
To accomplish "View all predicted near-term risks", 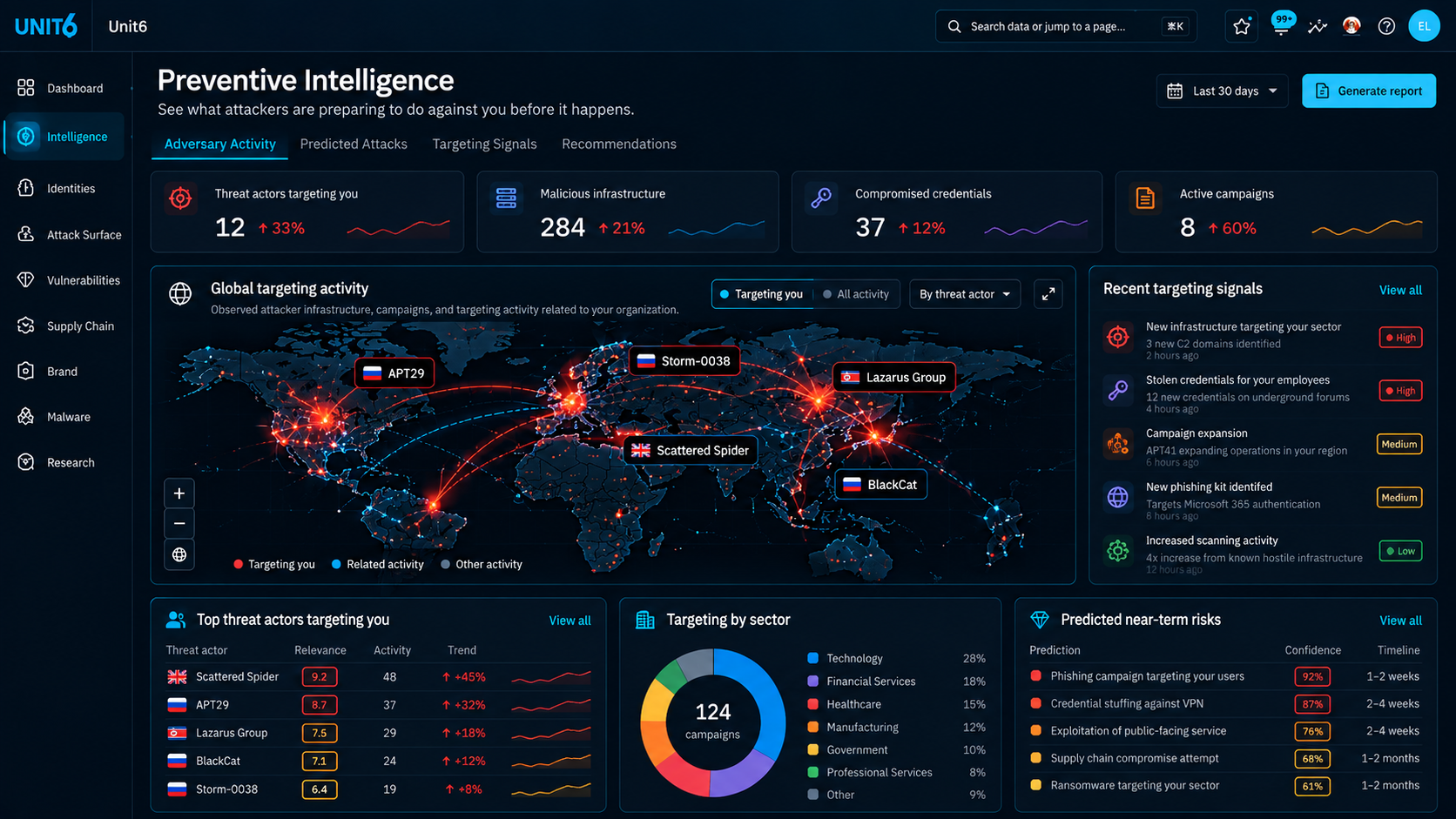I will [x=1400, y=621].
